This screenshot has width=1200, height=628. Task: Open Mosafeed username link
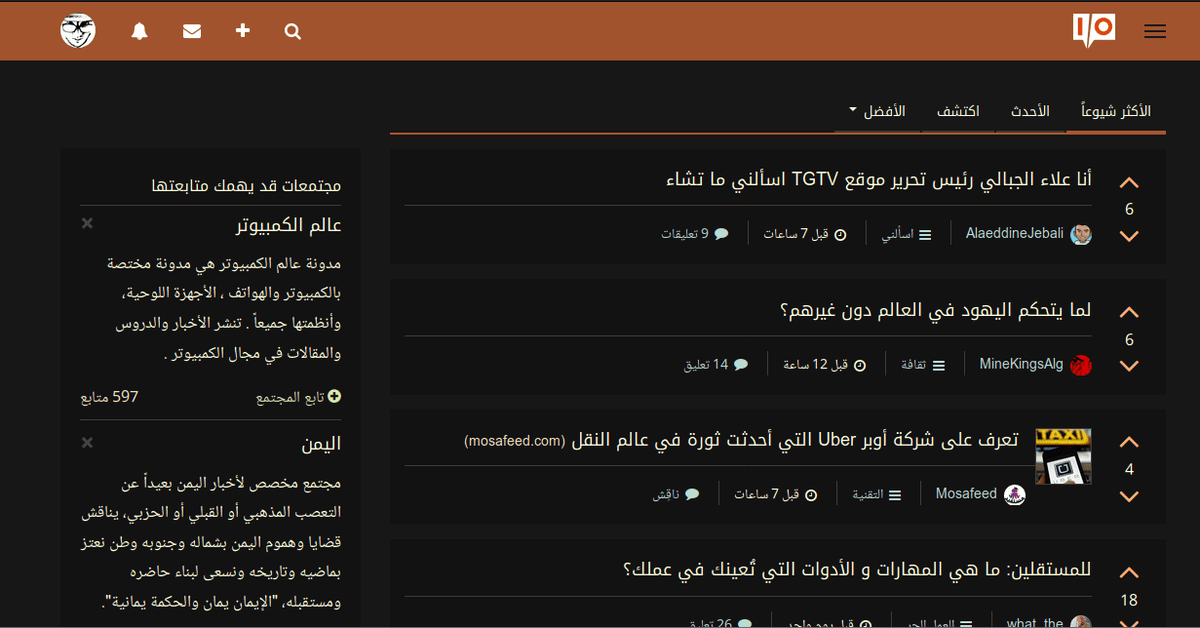click(x=966, y=494)
